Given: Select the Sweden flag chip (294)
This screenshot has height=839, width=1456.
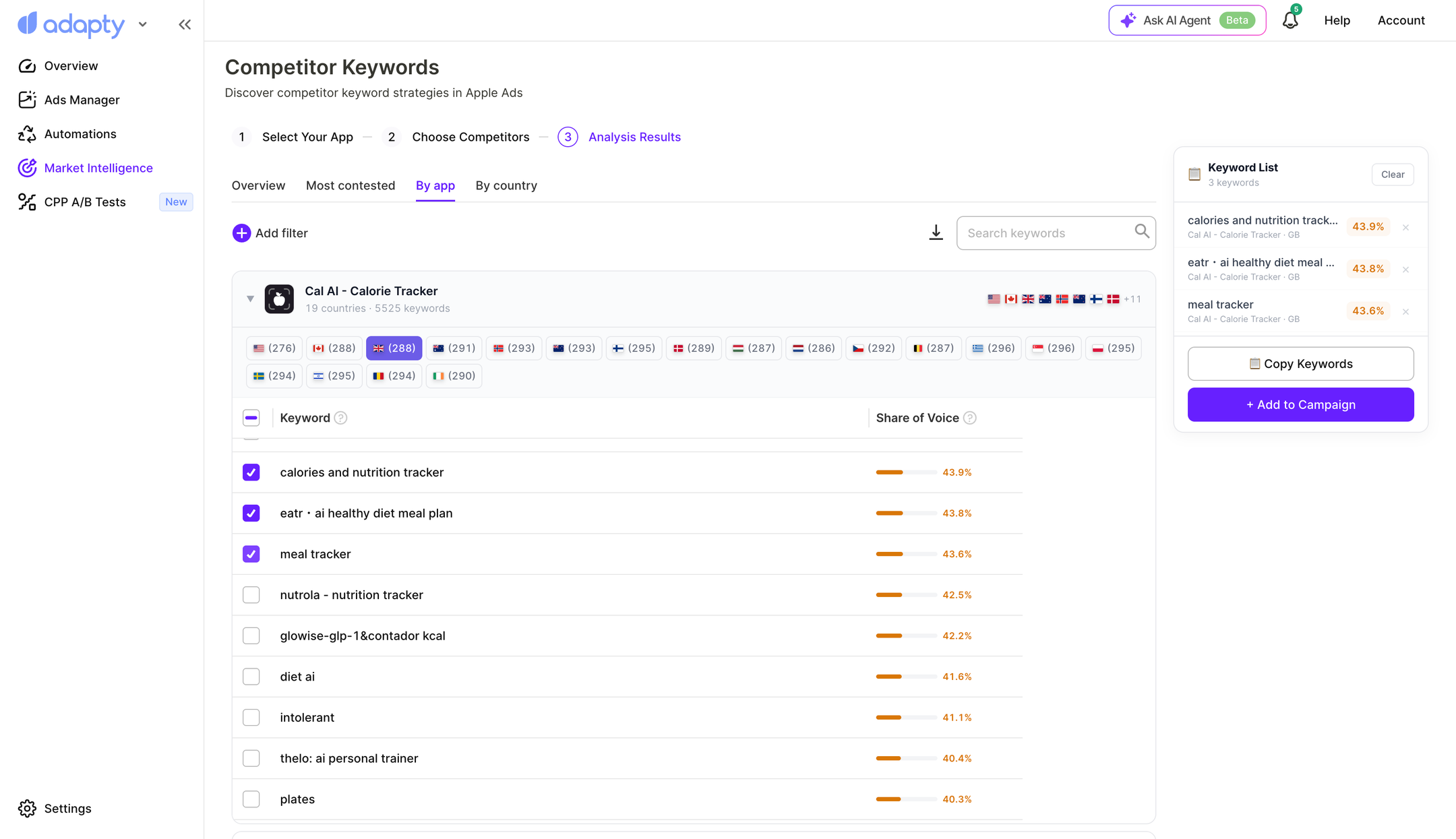Looking at the screenshot, I should [274, 376].
